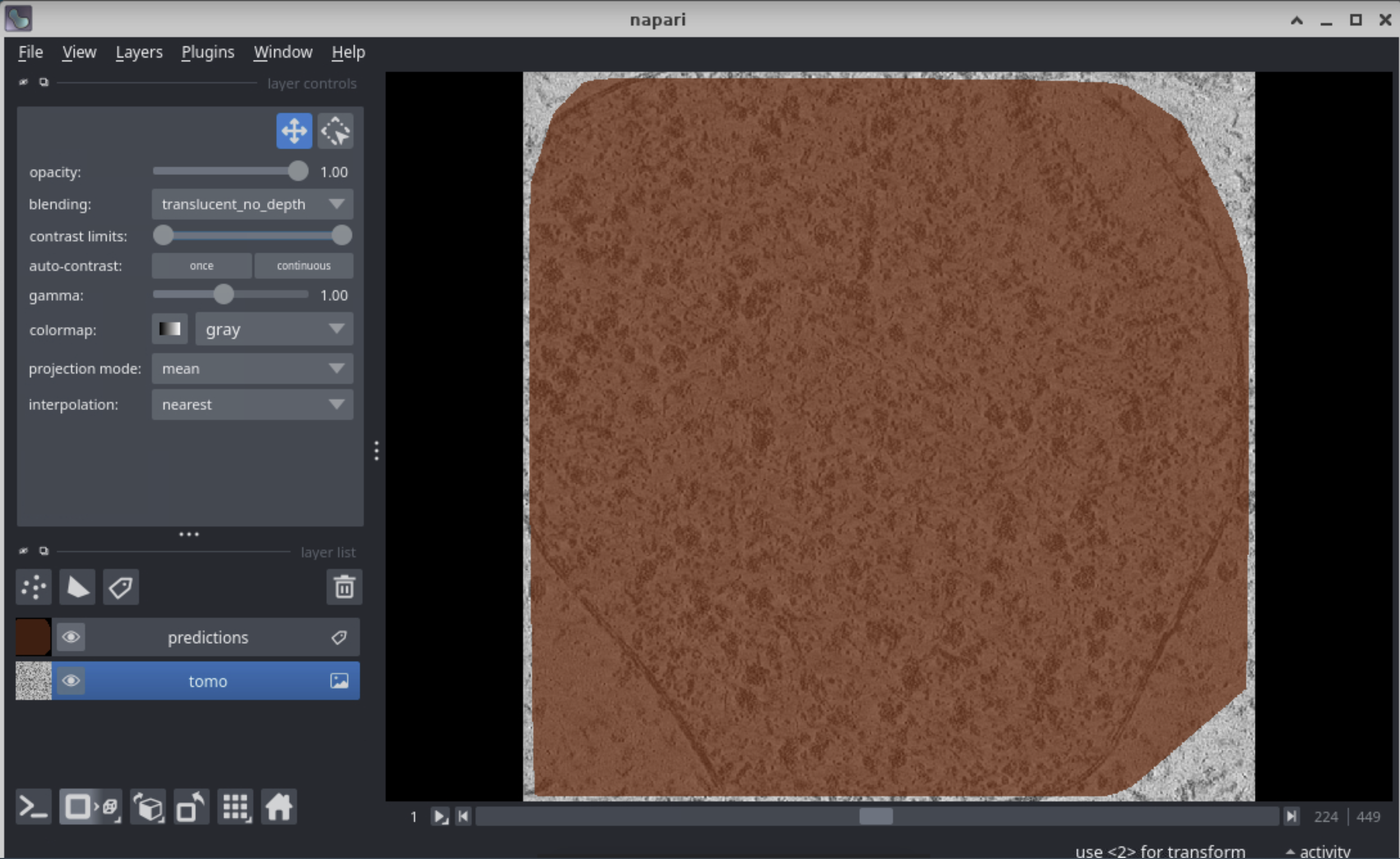Open the IPython console
The image size is (1400, 859).
34,807
